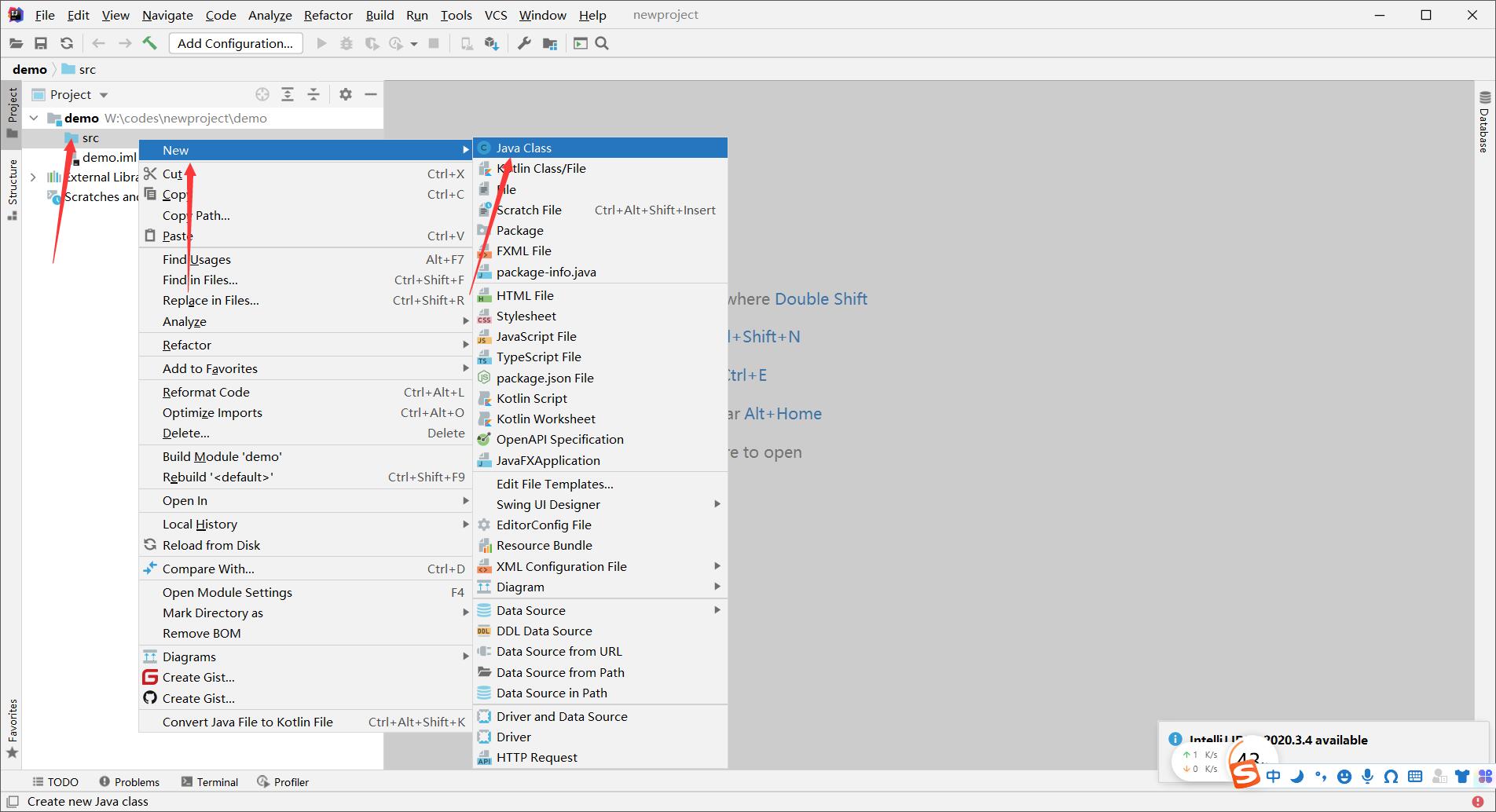The width and height of the screenshot is (1496, 812).
Task: Click the microphone icon in the IME bar
Action: (1368, 777)
